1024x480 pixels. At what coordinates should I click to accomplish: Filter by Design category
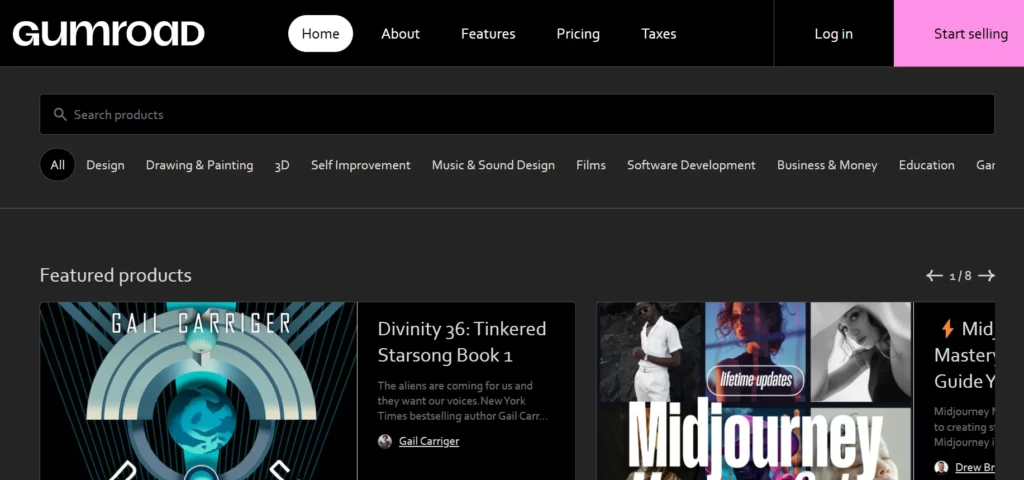[105, 165]
